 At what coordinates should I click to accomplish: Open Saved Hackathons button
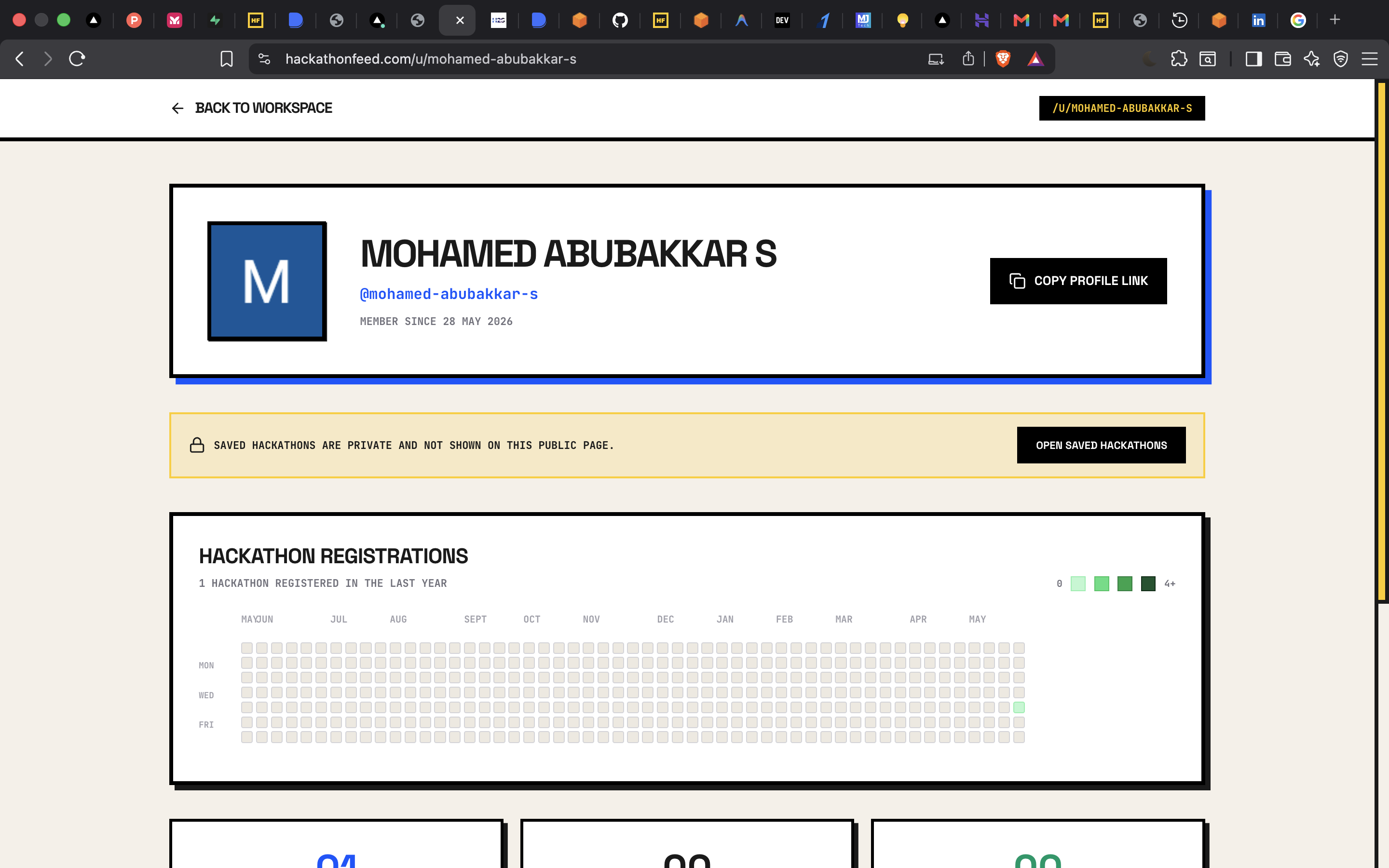click(1101, 445)
